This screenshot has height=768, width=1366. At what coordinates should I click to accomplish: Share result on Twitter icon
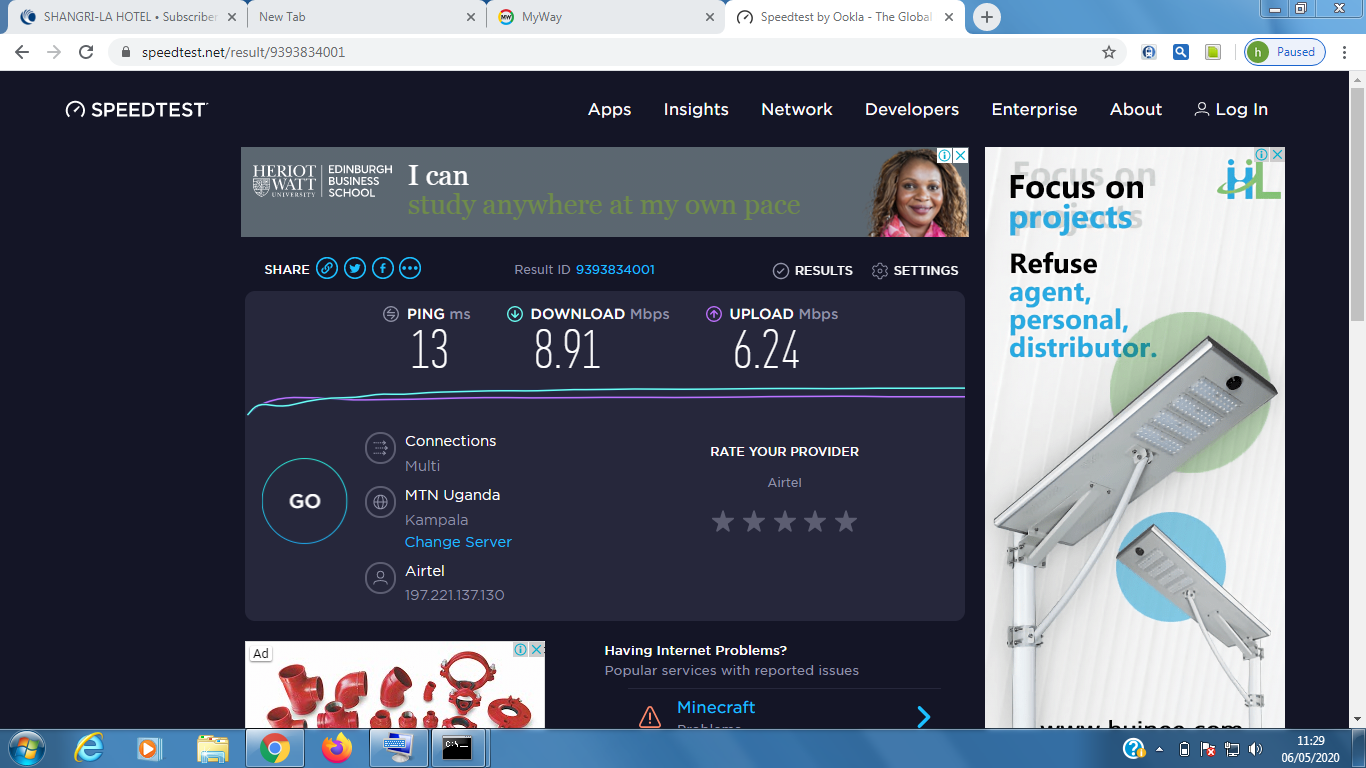pos(355,268)
